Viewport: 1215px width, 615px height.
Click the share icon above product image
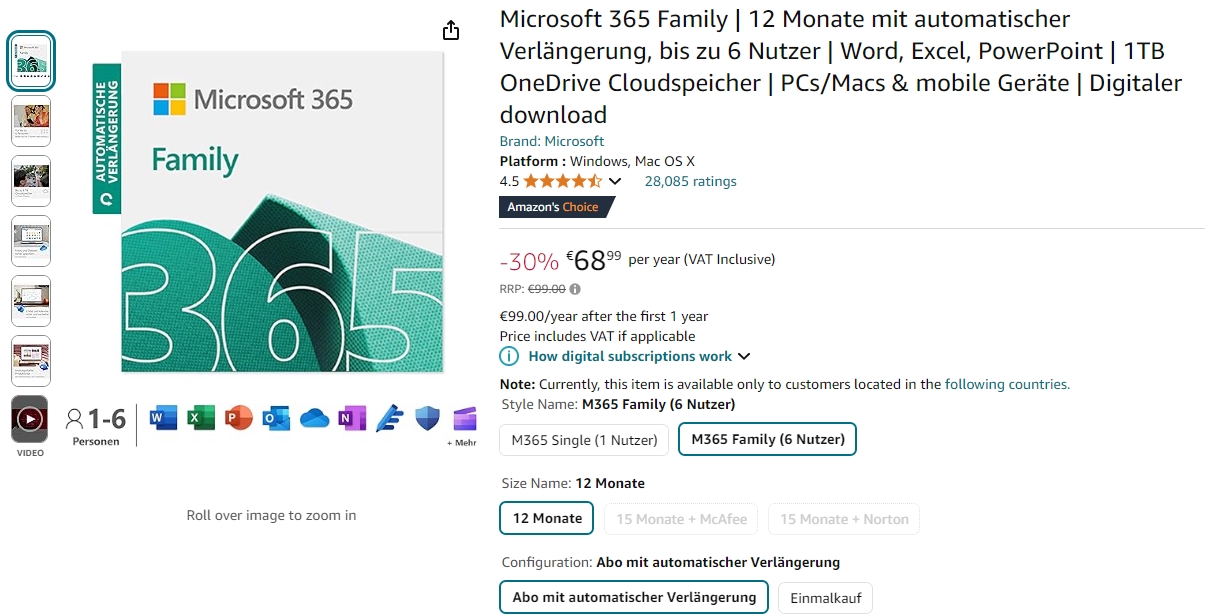[x=451, y=30]
